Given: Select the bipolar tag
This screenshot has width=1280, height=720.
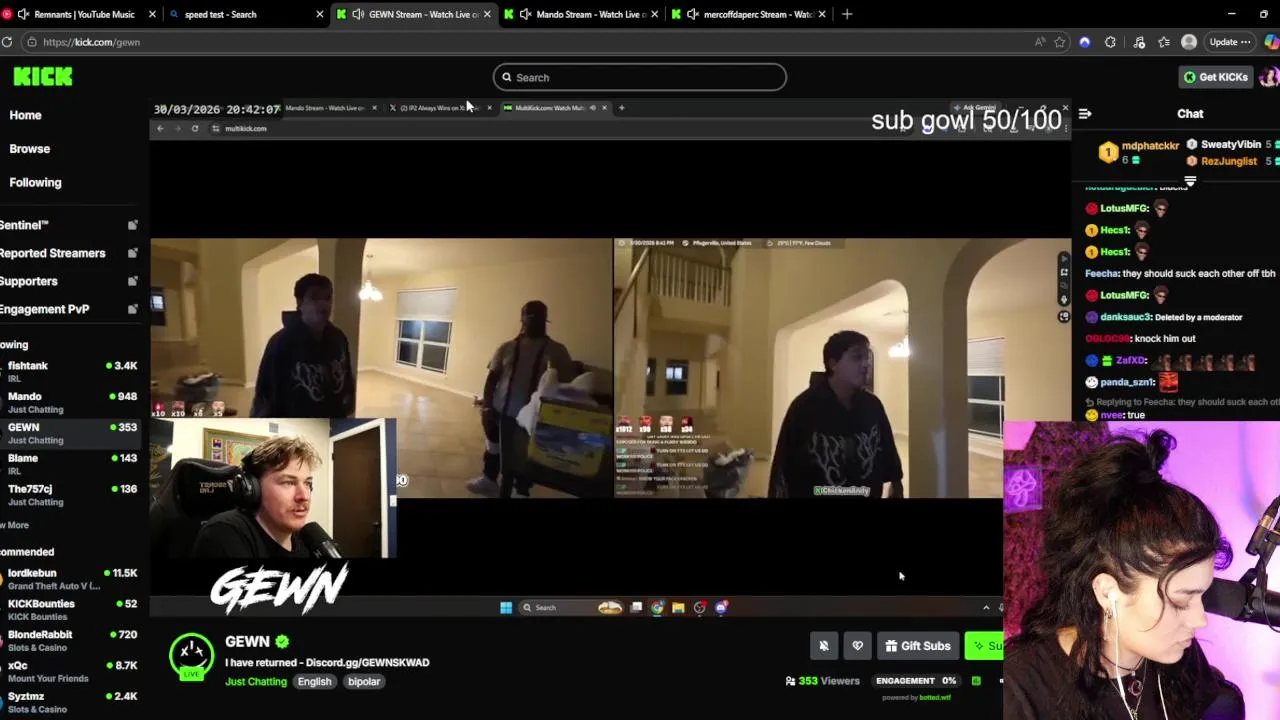Looking at the screenshot, I should pyautogui.click(x=364, y=682).
